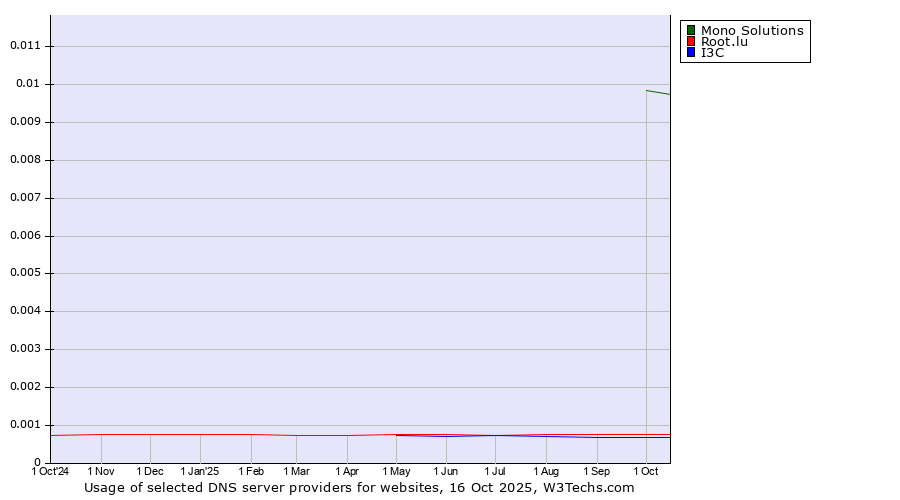
Task: Select the Mono Solutions legend label
Action: (751, 30)
